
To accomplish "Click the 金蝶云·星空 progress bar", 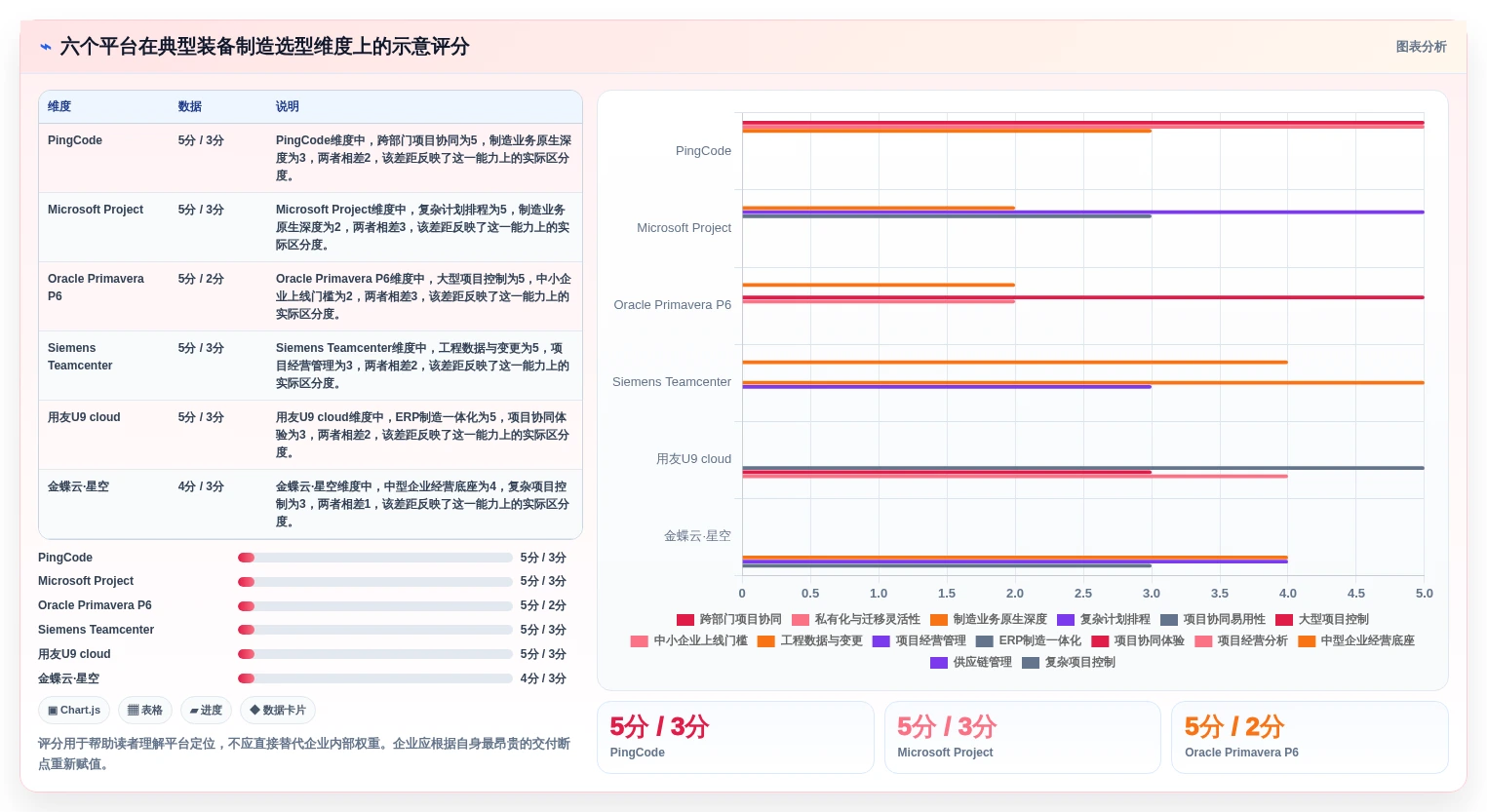I will (x=375, y=678).
